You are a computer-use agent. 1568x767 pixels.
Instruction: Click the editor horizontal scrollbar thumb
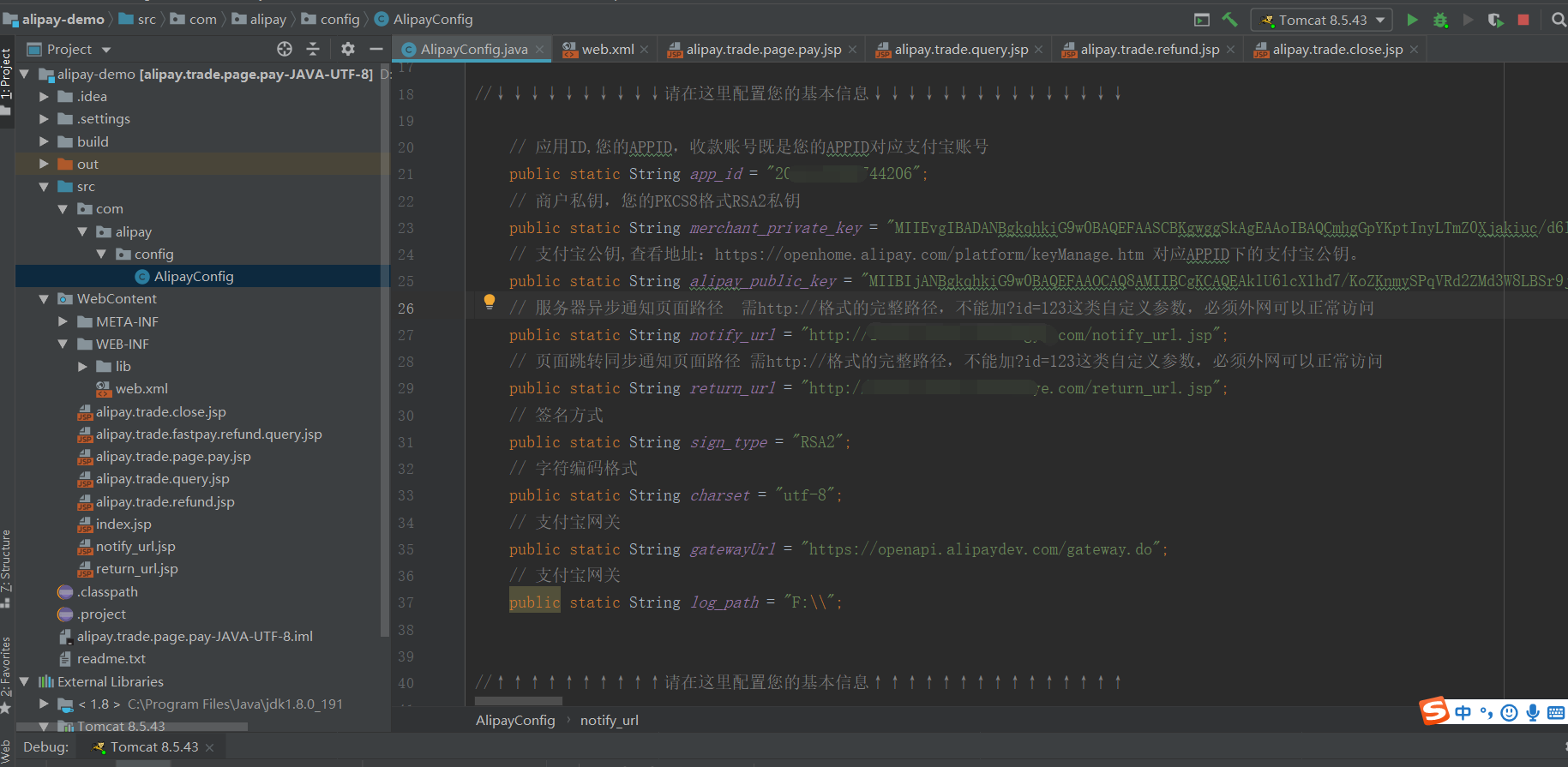tap(519, 701)
